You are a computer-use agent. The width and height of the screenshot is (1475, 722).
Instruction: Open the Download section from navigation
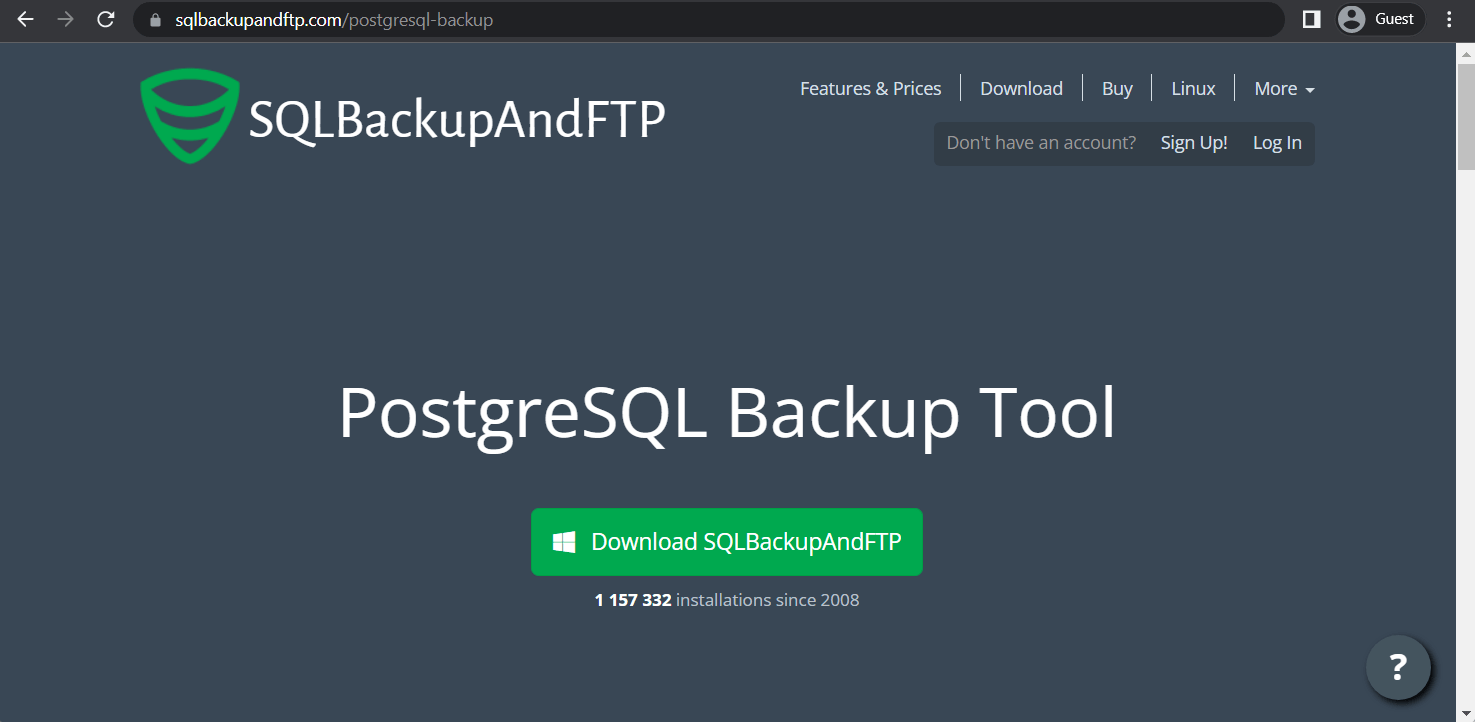pyautogui.click(x=1021, y=88)
